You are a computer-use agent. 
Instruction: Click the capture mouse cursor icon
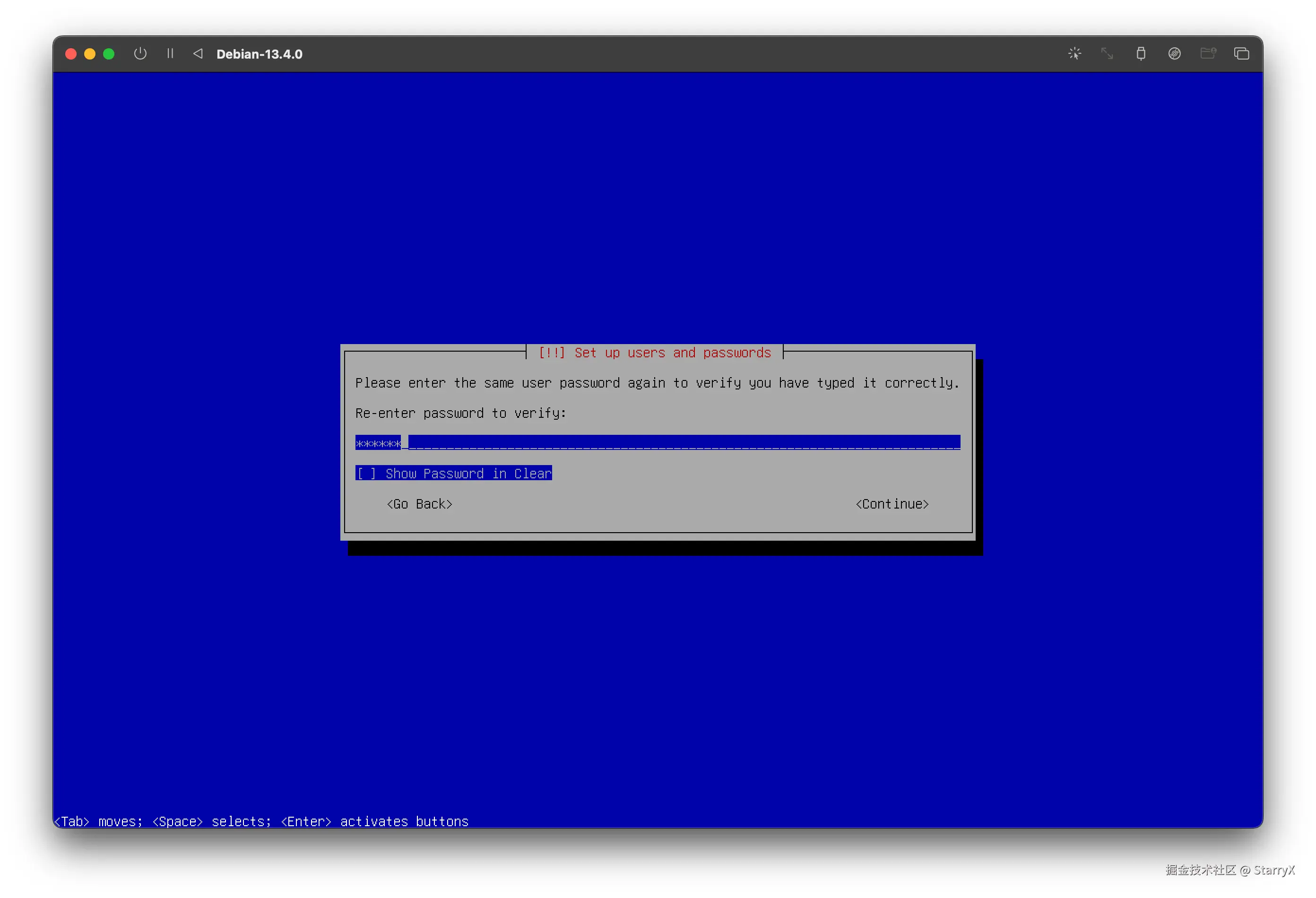1074,54
